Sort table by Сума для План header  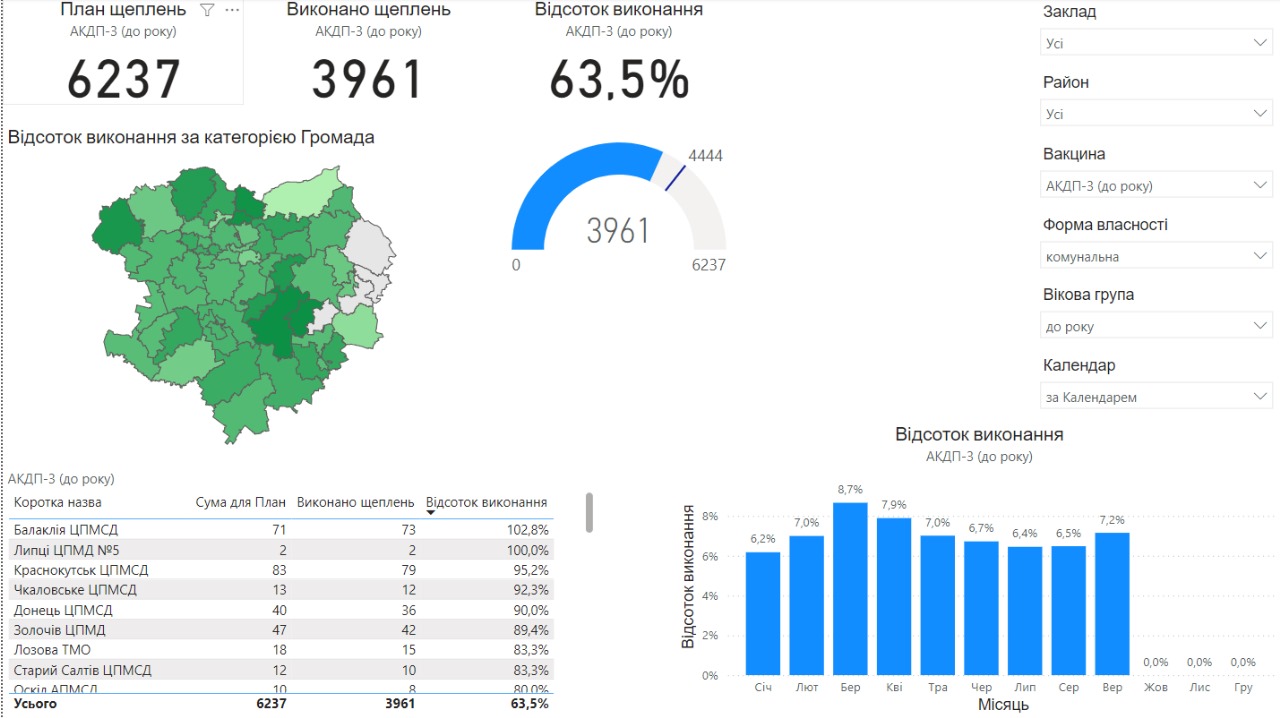coord(241,502)
